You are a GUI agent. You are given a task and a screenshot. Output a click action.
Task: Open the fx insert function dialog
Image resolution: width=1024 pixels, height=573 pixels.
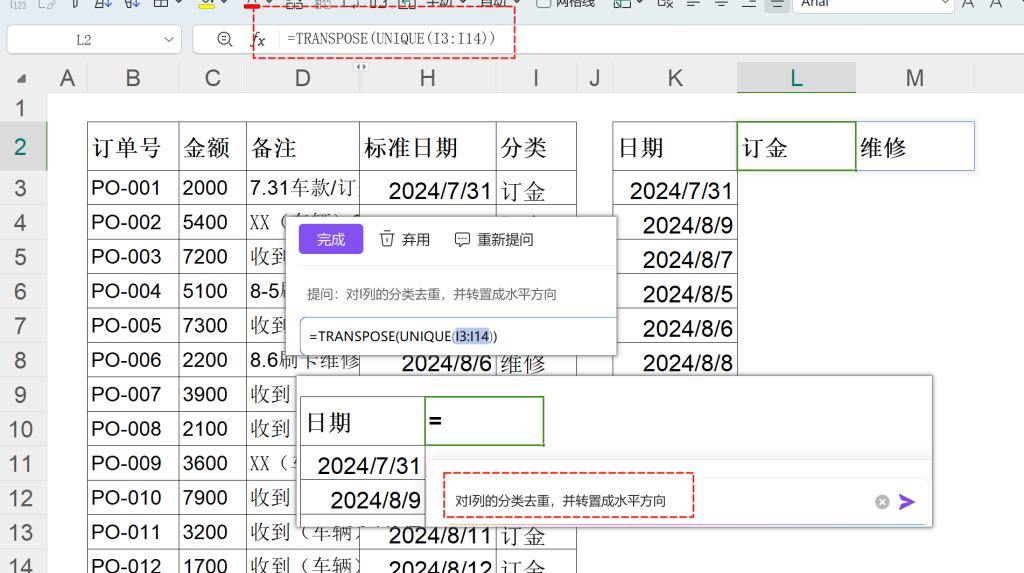coord(259,40)
